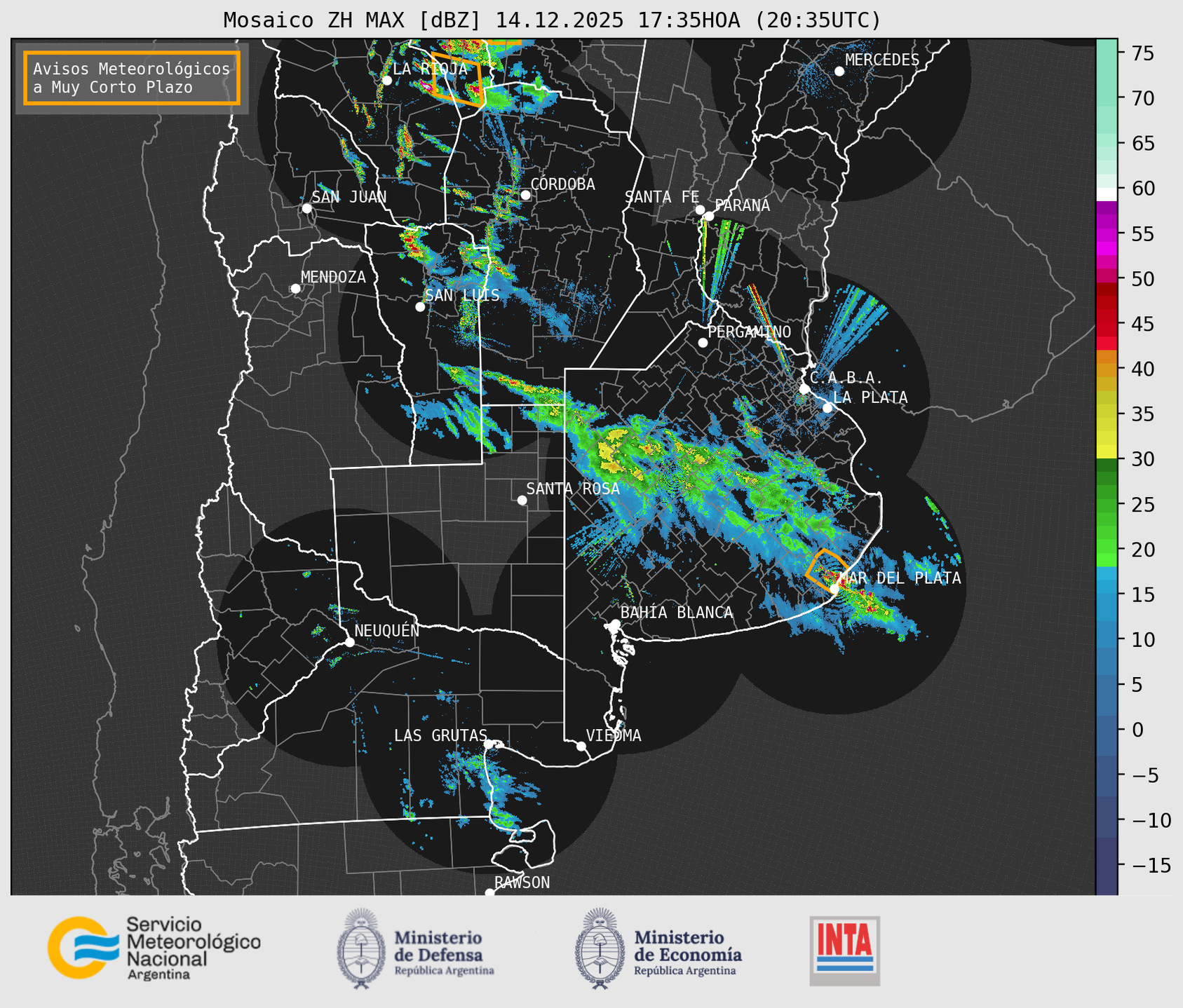Click the Servicio Meteorológico Nacional logo
The width and height of the screenshot is (1183, 1008).
(154, 948)
